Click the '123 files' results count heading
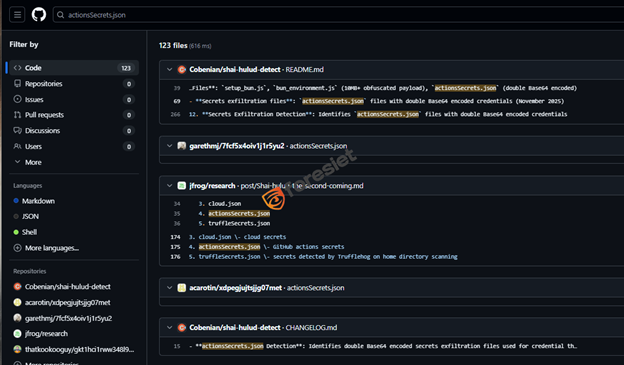This screenshot has width=624, height=365. tap(173, 45)
